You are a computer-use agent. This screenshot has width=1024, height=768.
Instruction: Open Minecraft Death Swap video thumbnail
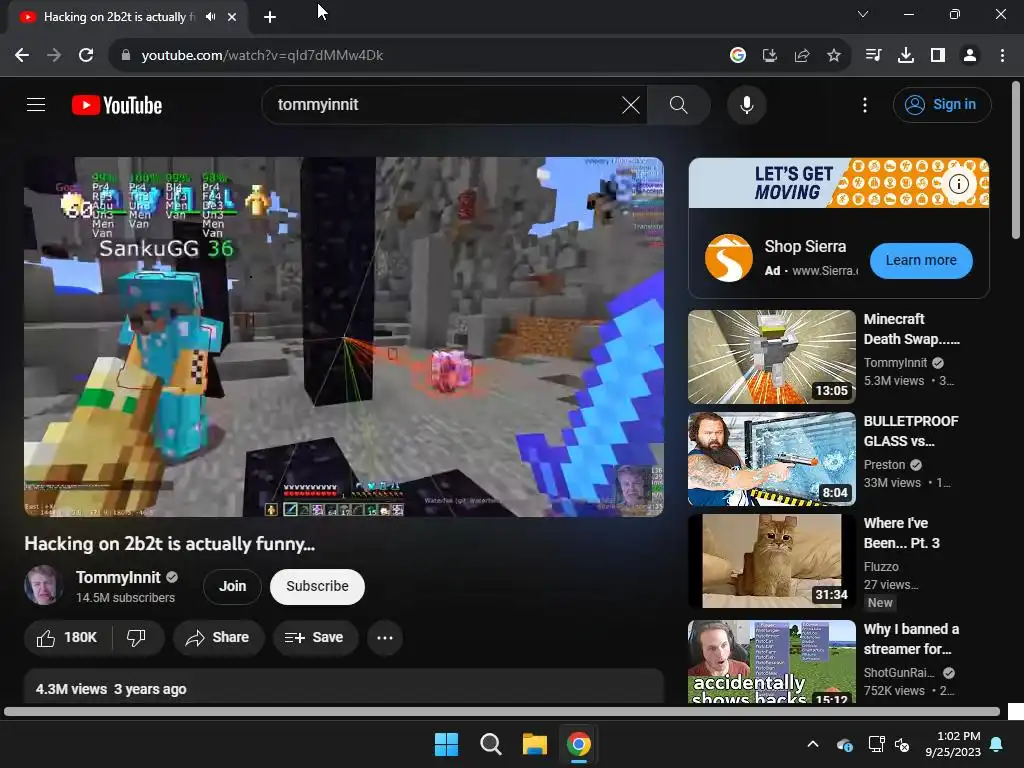771,357
